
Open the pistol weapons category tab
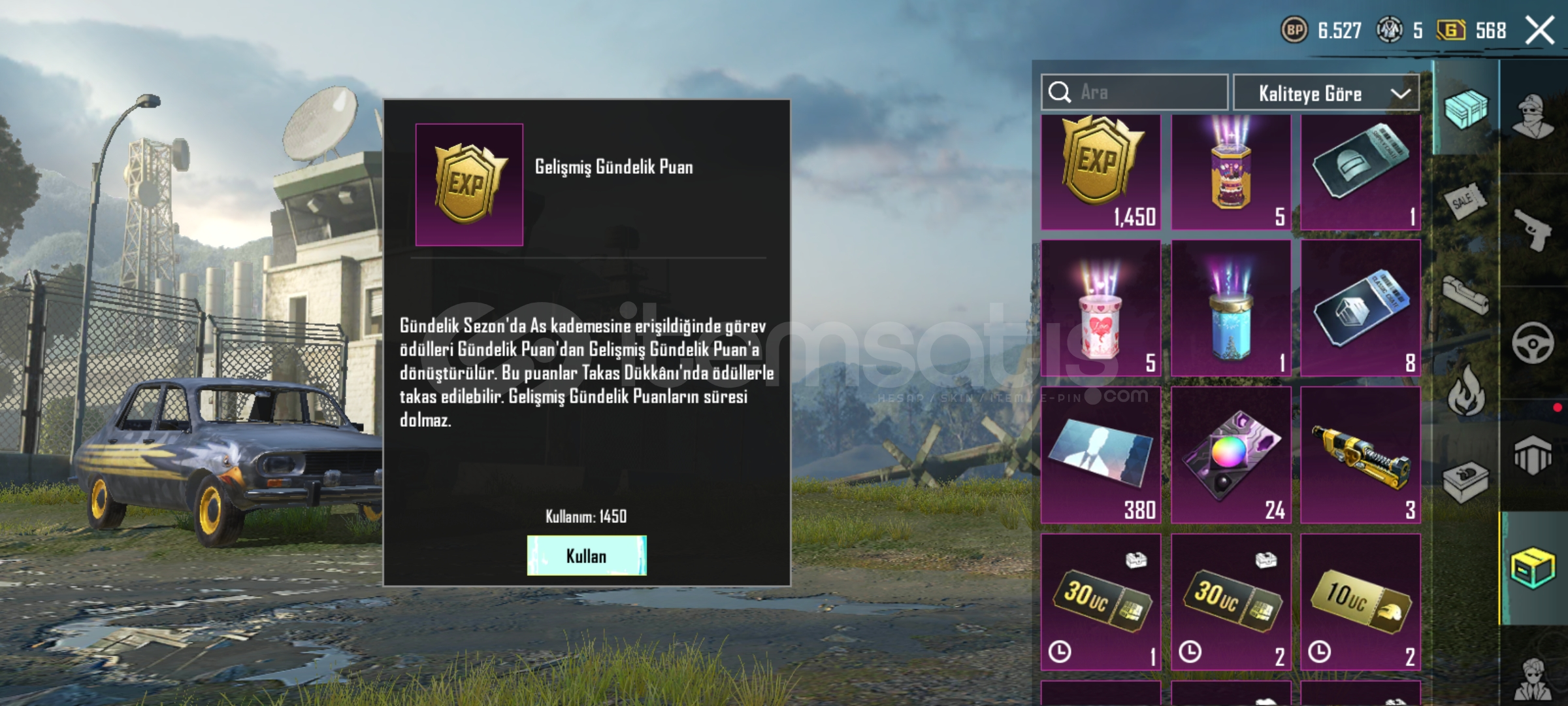point(1533,230)
